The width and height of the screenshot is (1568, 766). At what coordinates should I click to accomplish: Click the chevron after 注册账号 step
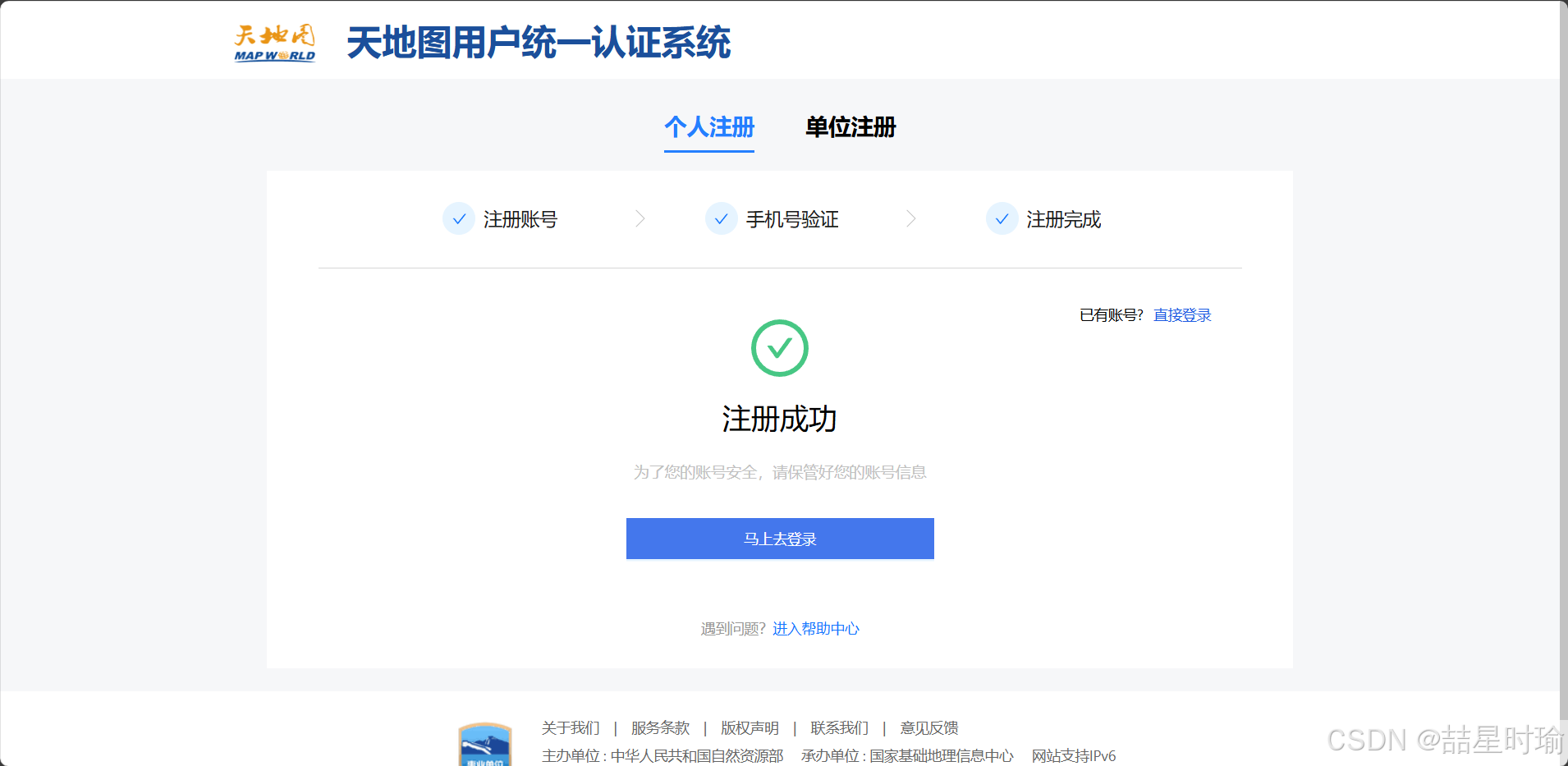(640, 218)
